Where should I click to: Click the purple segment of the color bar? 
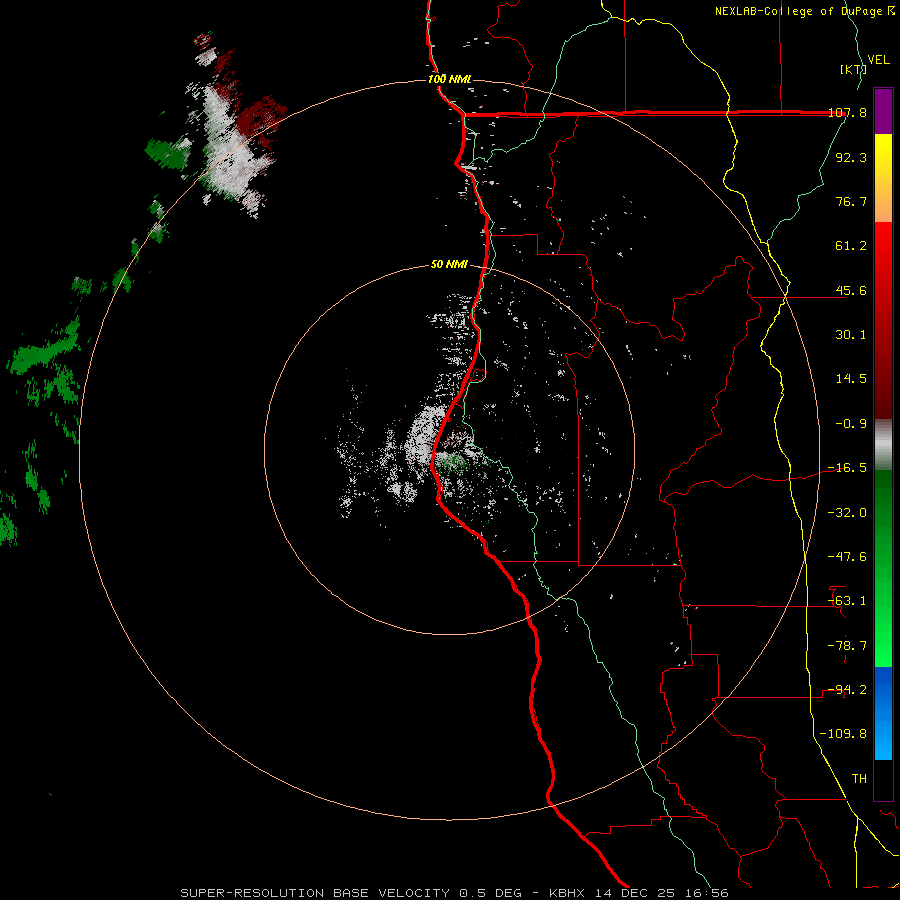pyautogui.click(x=883, y=111)
